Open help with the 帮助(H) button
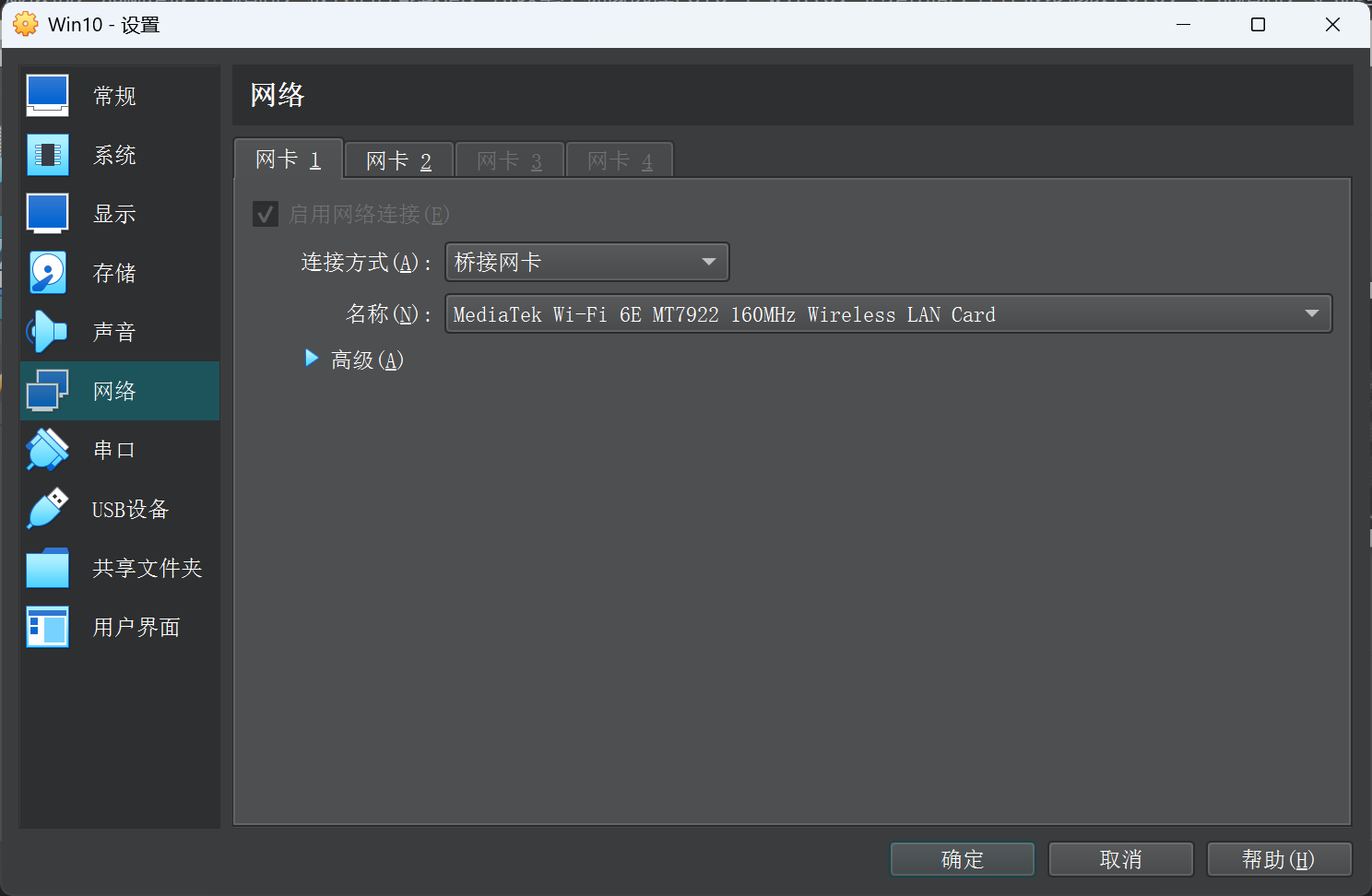 pyautogui.click(x=1278, y=859)
